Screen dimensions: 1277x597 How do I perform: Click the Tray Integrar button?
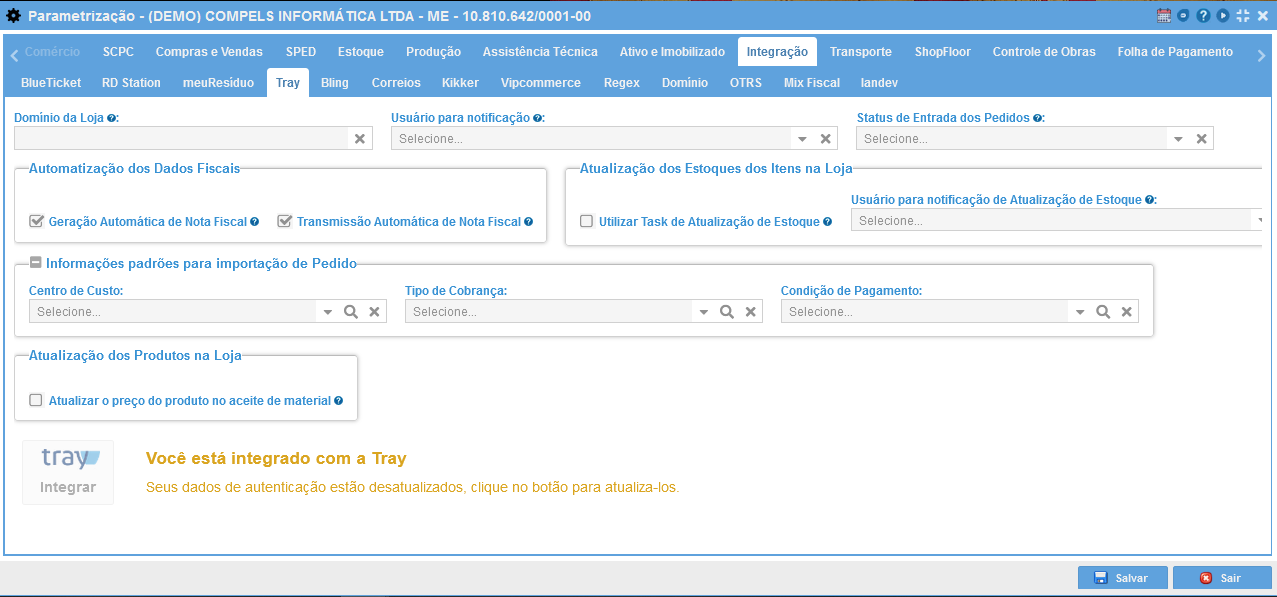(x=68, y=472)
